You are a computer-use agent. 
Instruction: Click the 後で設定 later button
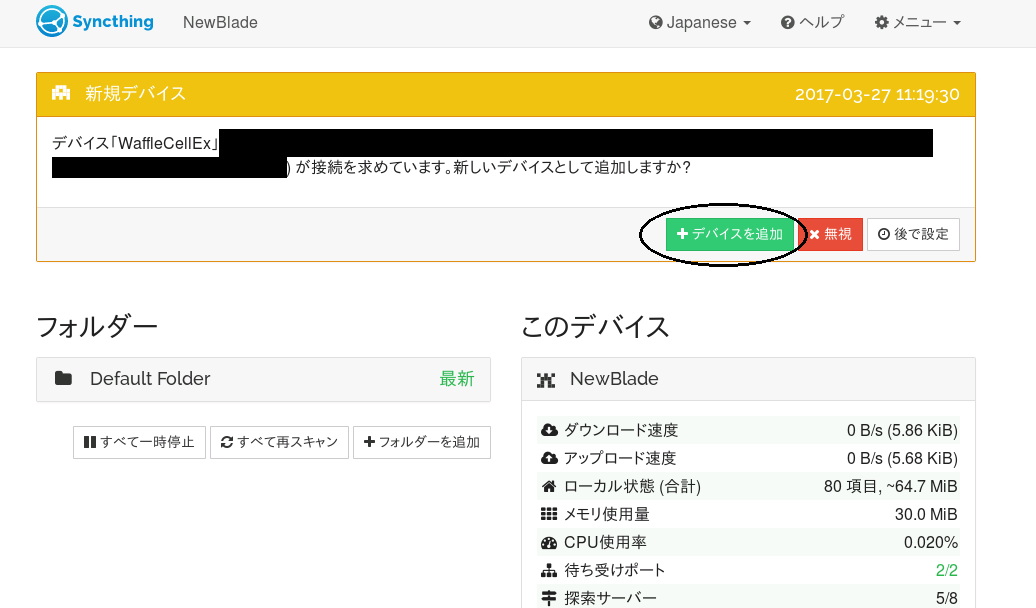[x=913, y=234]
